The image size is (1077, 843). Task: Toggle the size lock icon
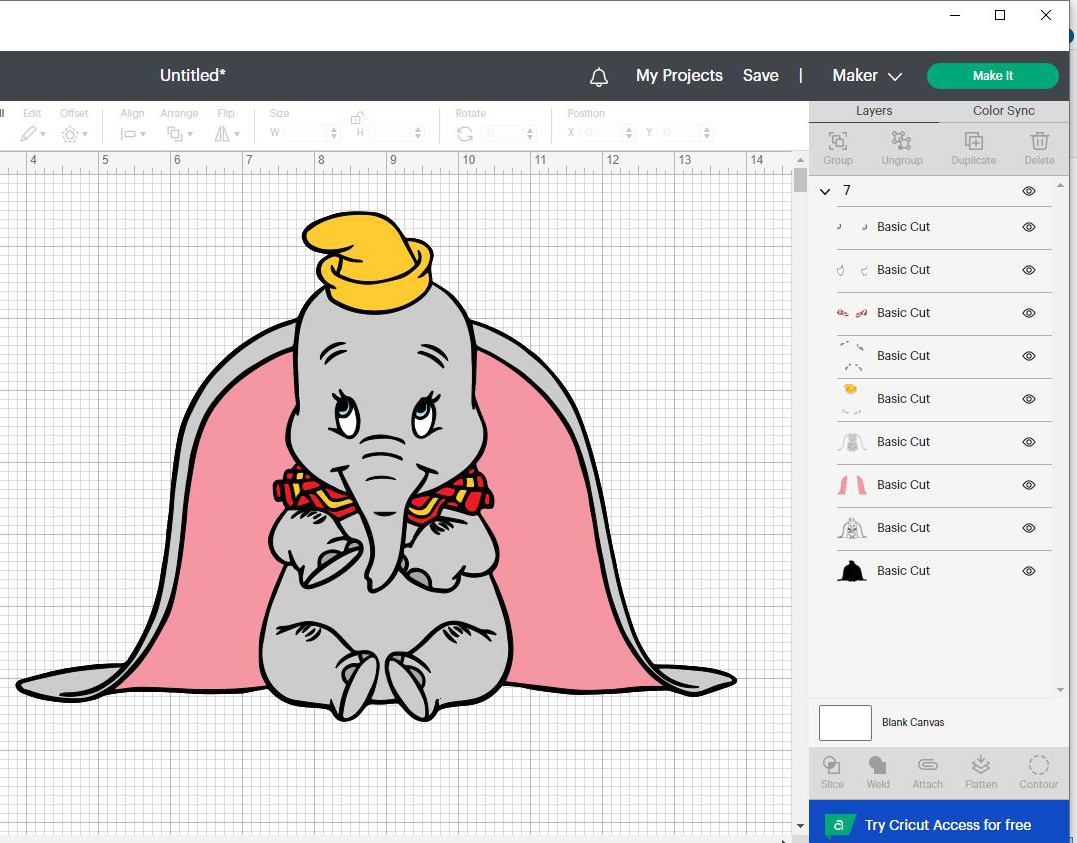356,118
